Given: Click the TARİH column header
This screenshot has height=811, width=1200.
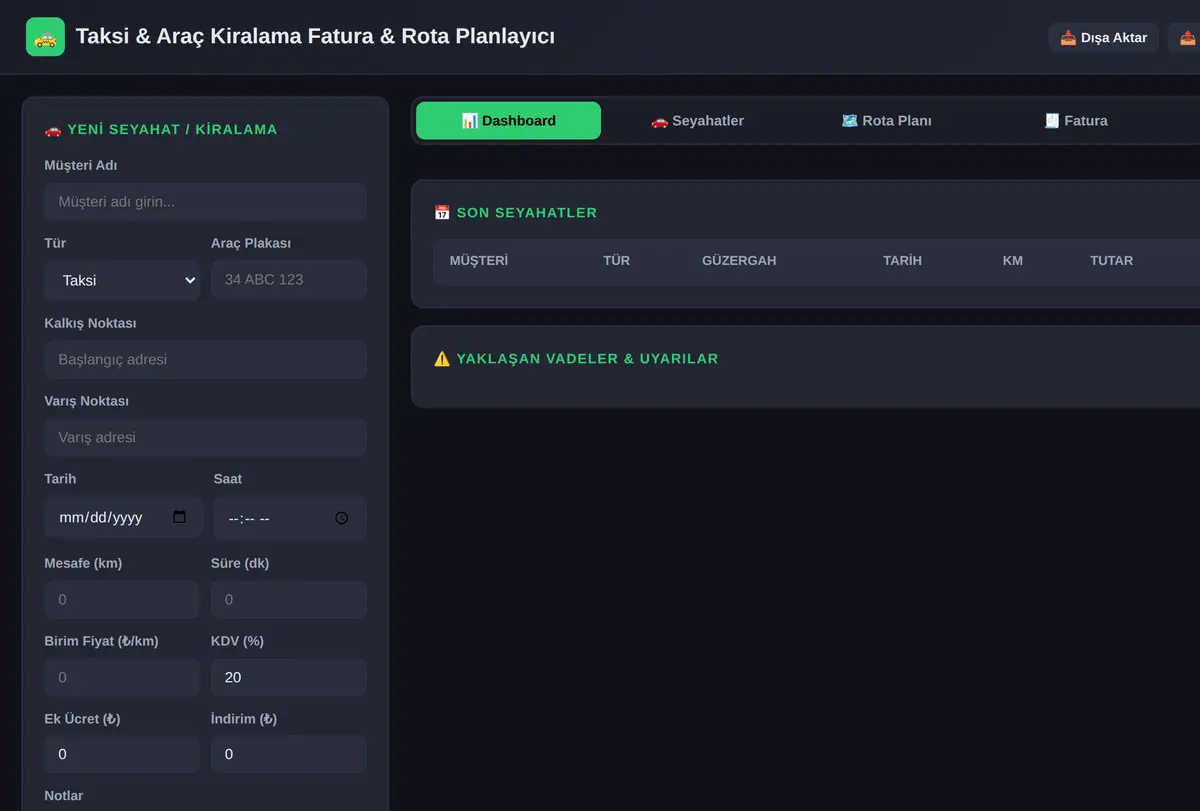Looking at the screenshot, I should click(x=902, y=261).
